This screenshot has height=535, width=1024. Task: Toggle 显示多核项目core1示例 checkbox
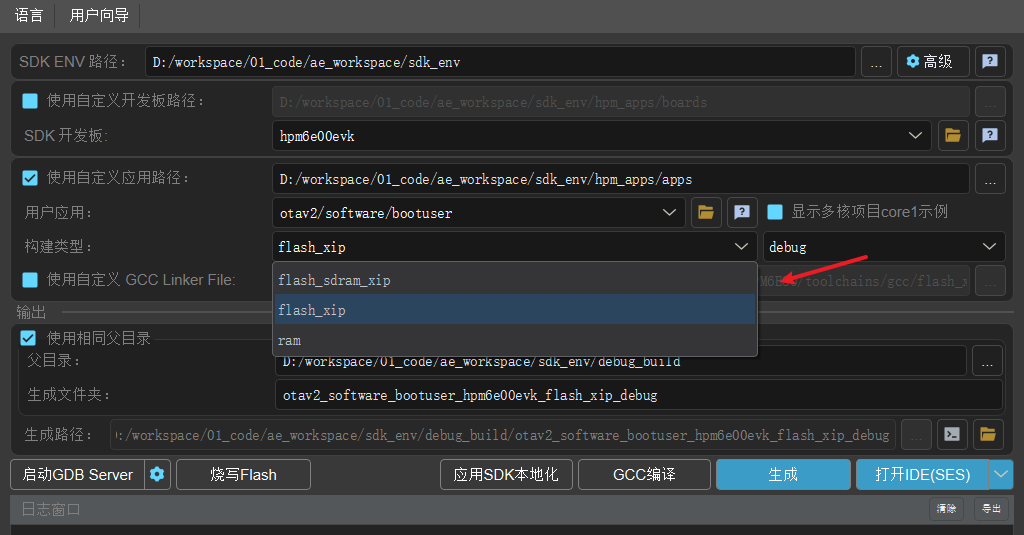(775, 212)
